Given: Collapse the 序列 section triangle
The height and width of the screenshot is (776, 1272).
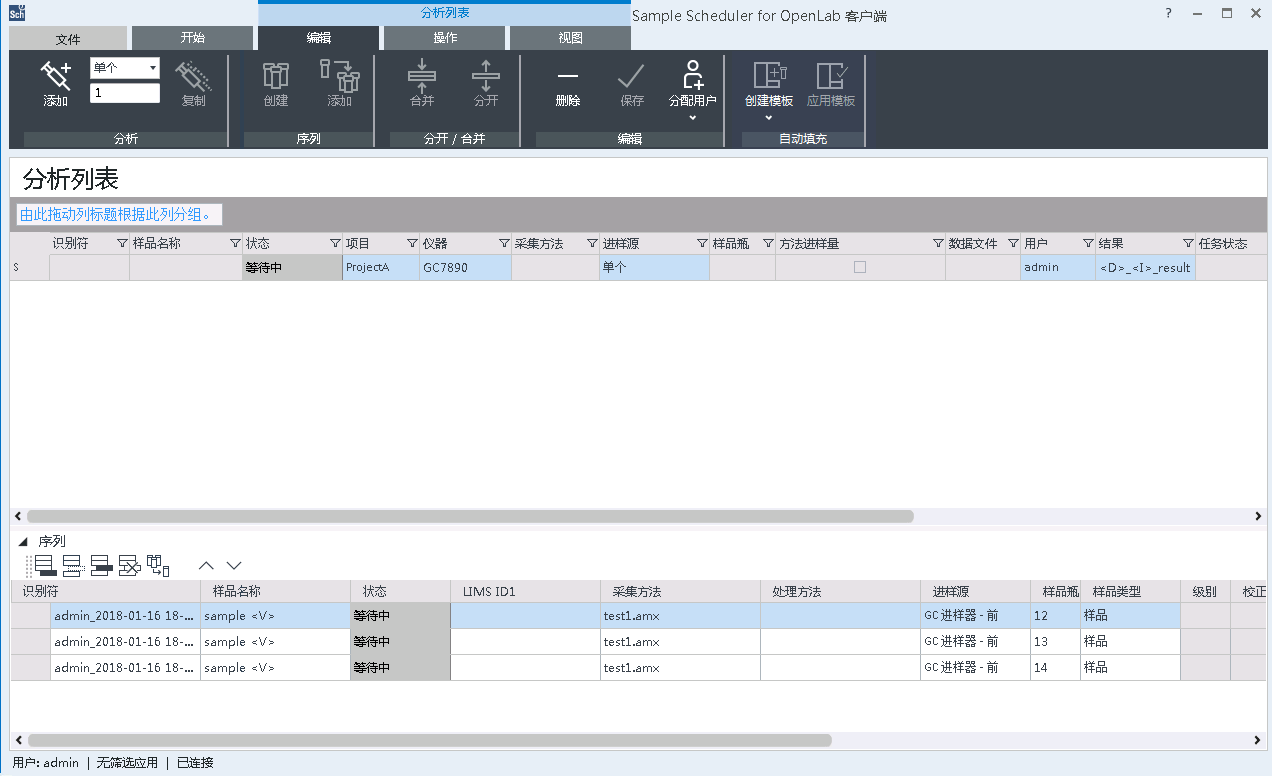Looking at the screenshot, I should [x=24, y=541].
